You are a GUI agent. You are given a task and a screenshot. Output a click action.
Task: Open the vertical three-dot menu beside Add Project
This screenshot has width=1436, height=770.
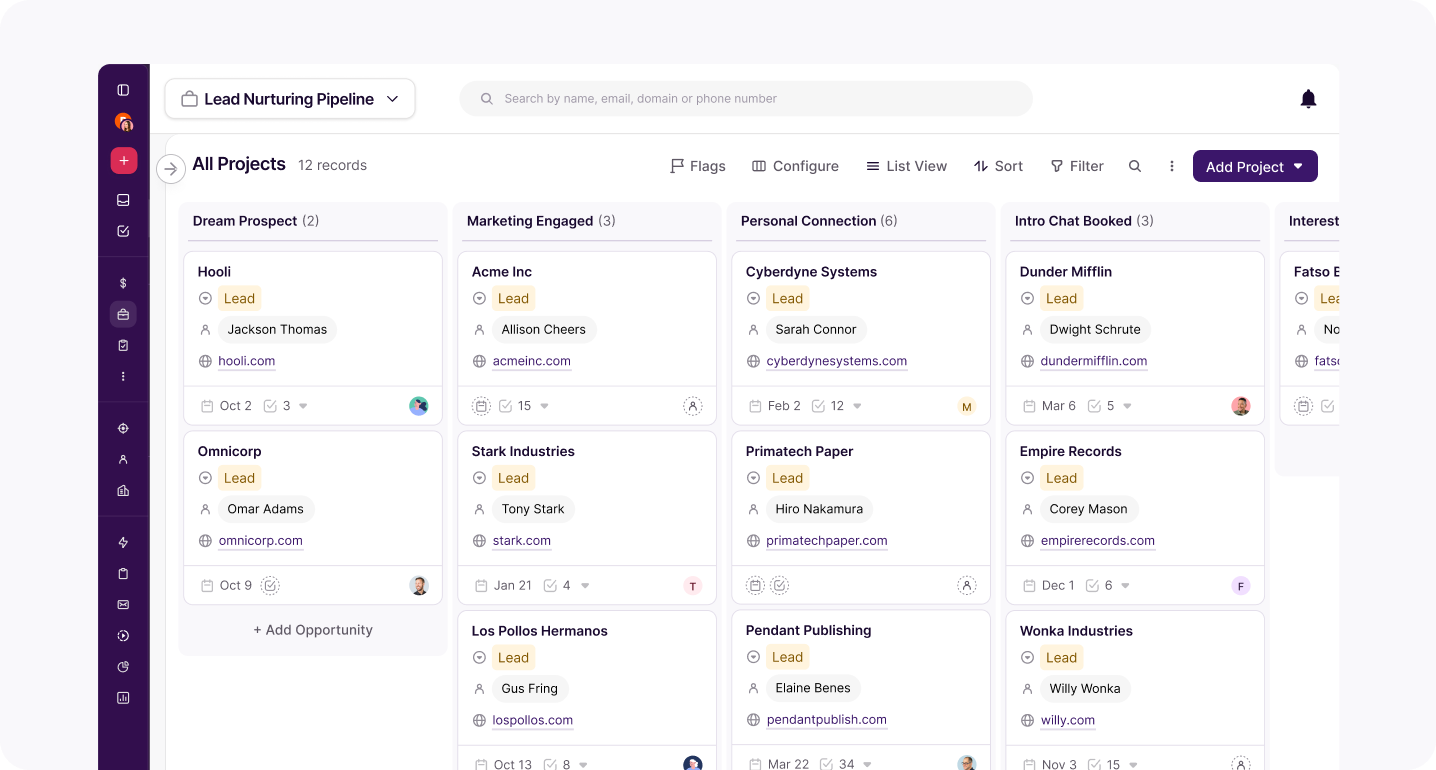click(x=1172, y=166)
